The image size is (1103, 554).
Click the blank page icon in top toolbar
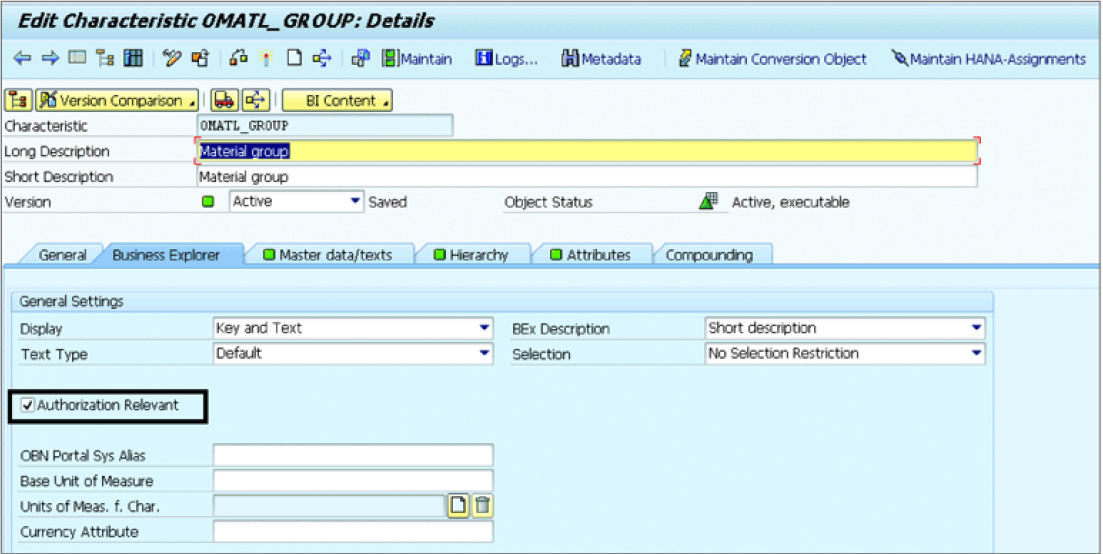(x=294, y=59)
